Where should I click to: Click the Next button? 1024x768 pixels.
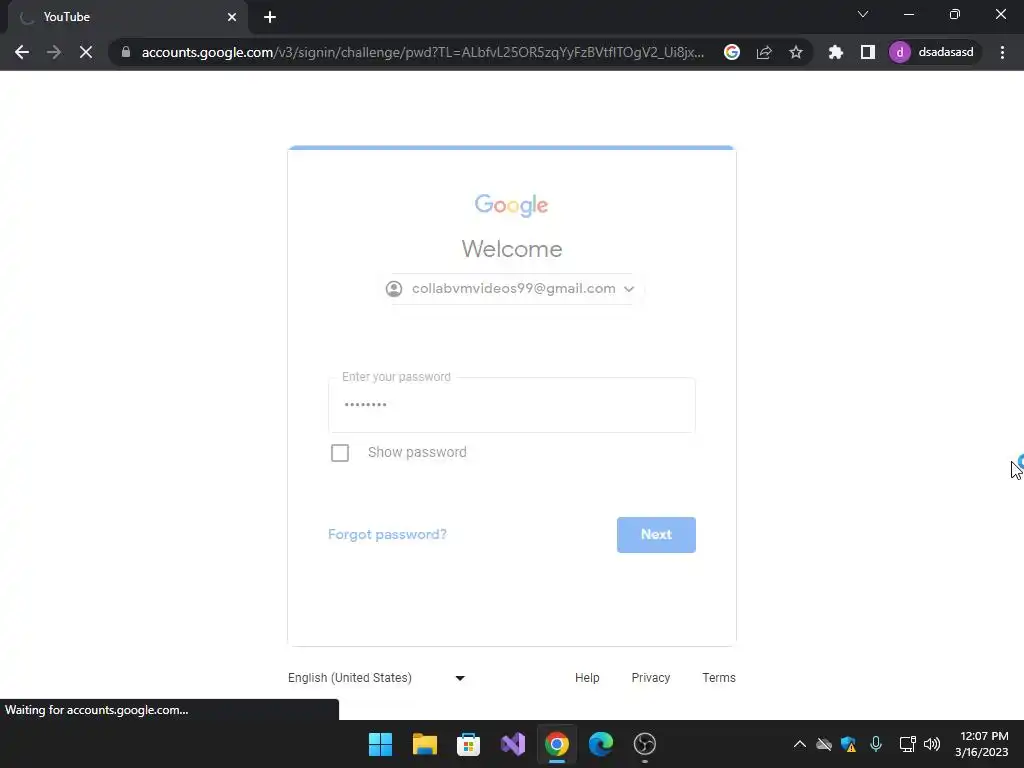[656, 535]
